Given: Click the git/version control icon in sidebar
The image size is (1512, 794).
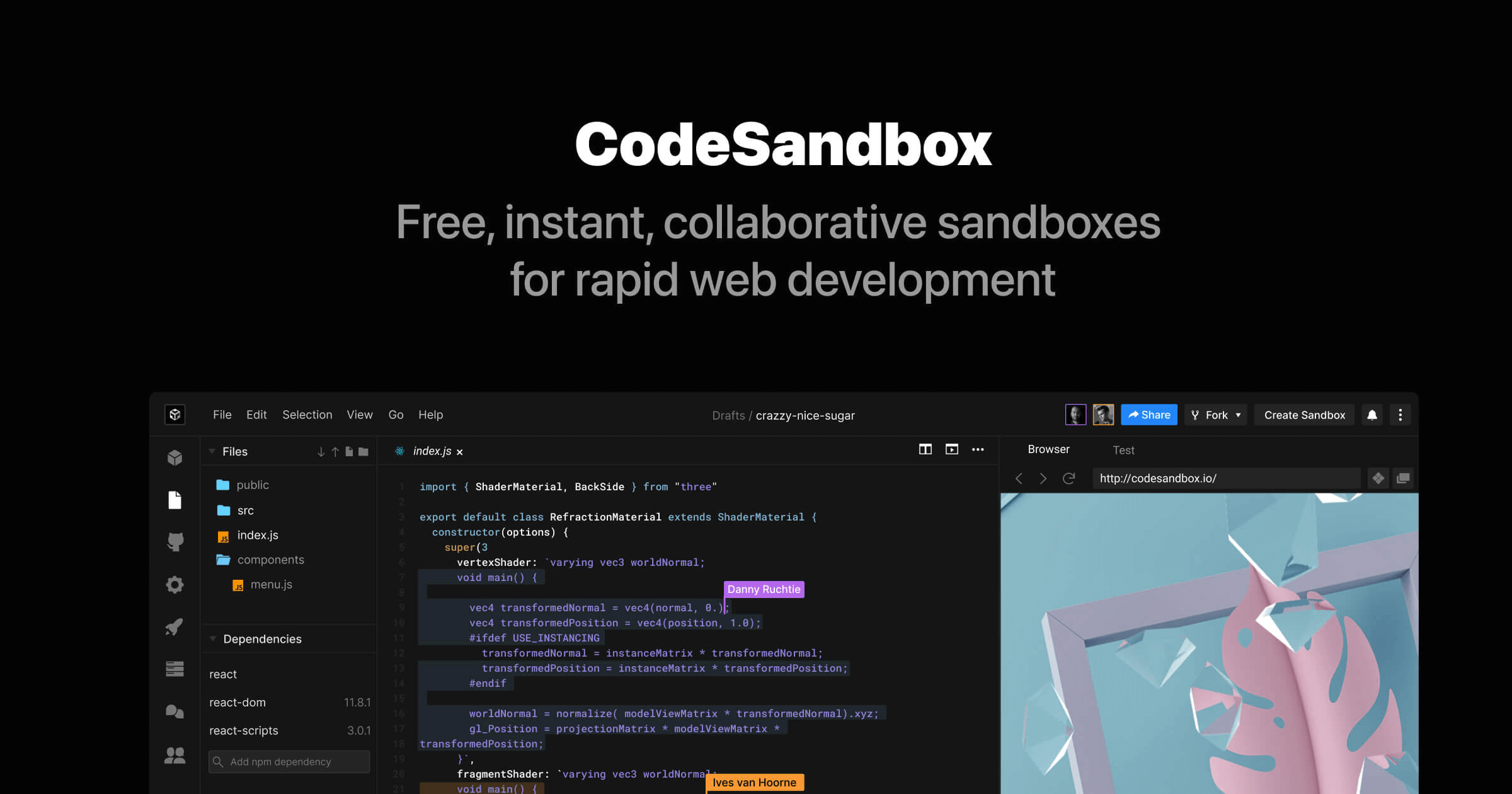Looking at the screenshot, I should (x=175, y=541).
